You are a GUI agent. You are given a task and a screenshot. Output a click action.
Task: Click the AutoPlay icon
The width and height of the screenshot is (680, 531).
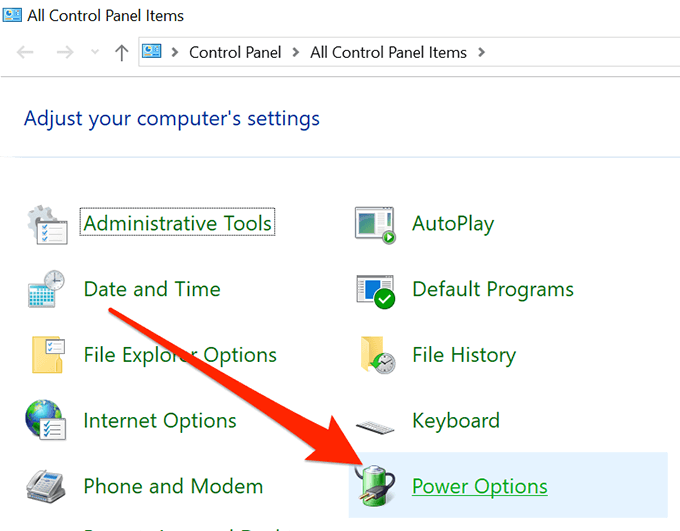(x=375, y=224)
